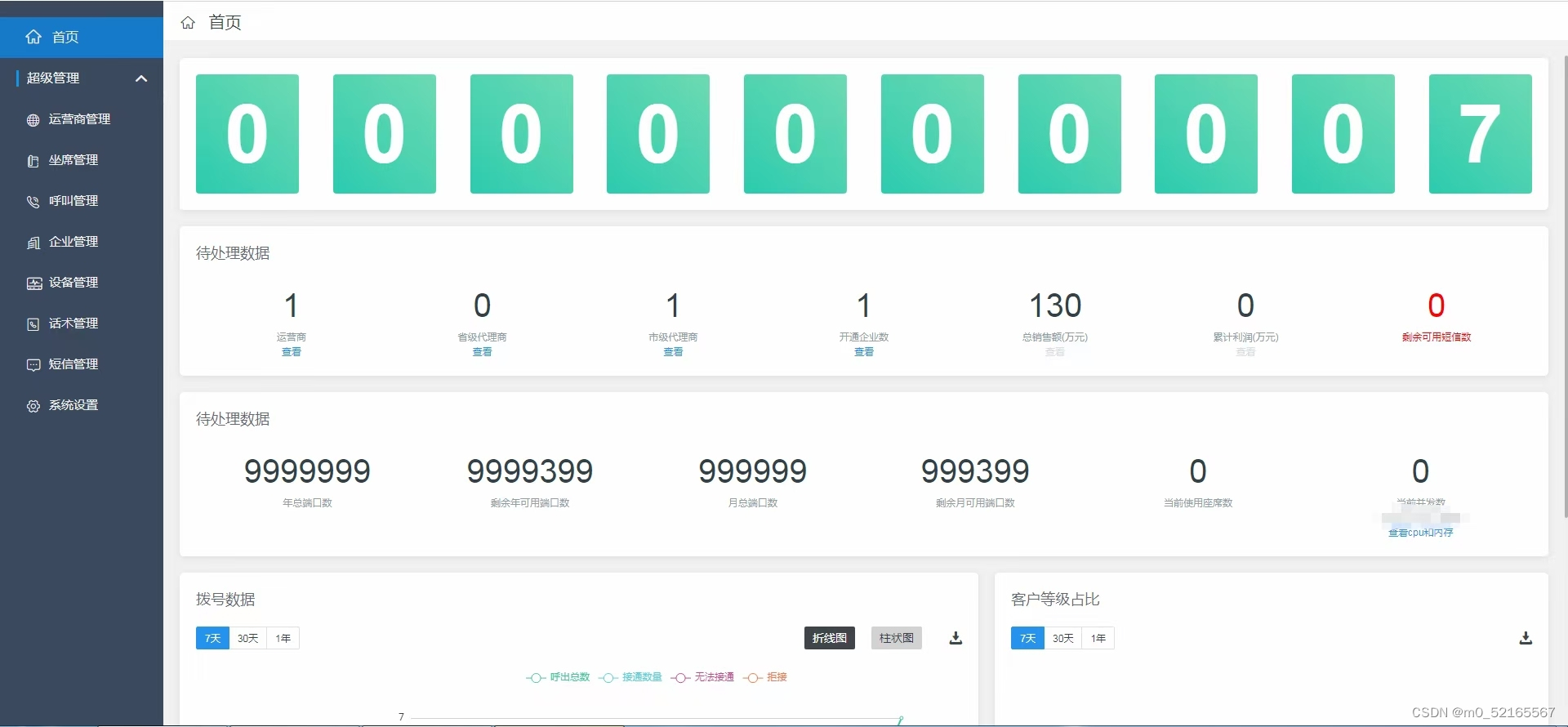Click 查看 under 总销售额(万元)
The width and height of the screenshot is (1568, 727).
(x=1055, y=352)
